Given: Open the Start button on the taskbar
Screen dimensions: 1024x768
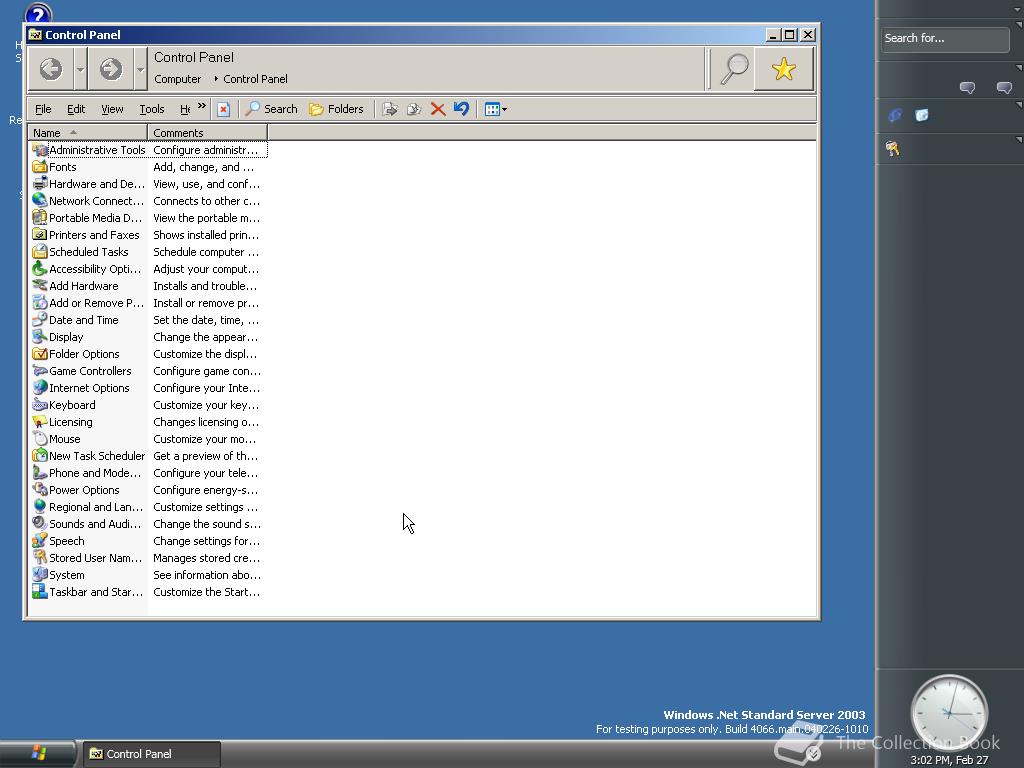Looking at the screenshot, I should click(x=38, y=754).
